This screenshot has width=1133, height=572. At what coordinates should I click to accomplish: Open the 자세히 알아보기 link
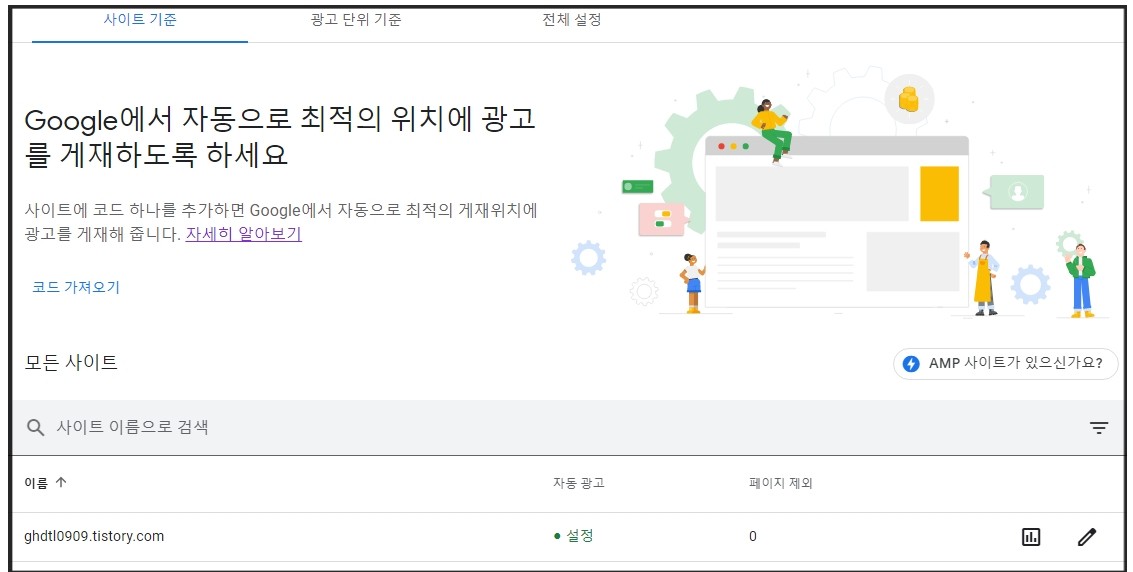pos(244,234)
